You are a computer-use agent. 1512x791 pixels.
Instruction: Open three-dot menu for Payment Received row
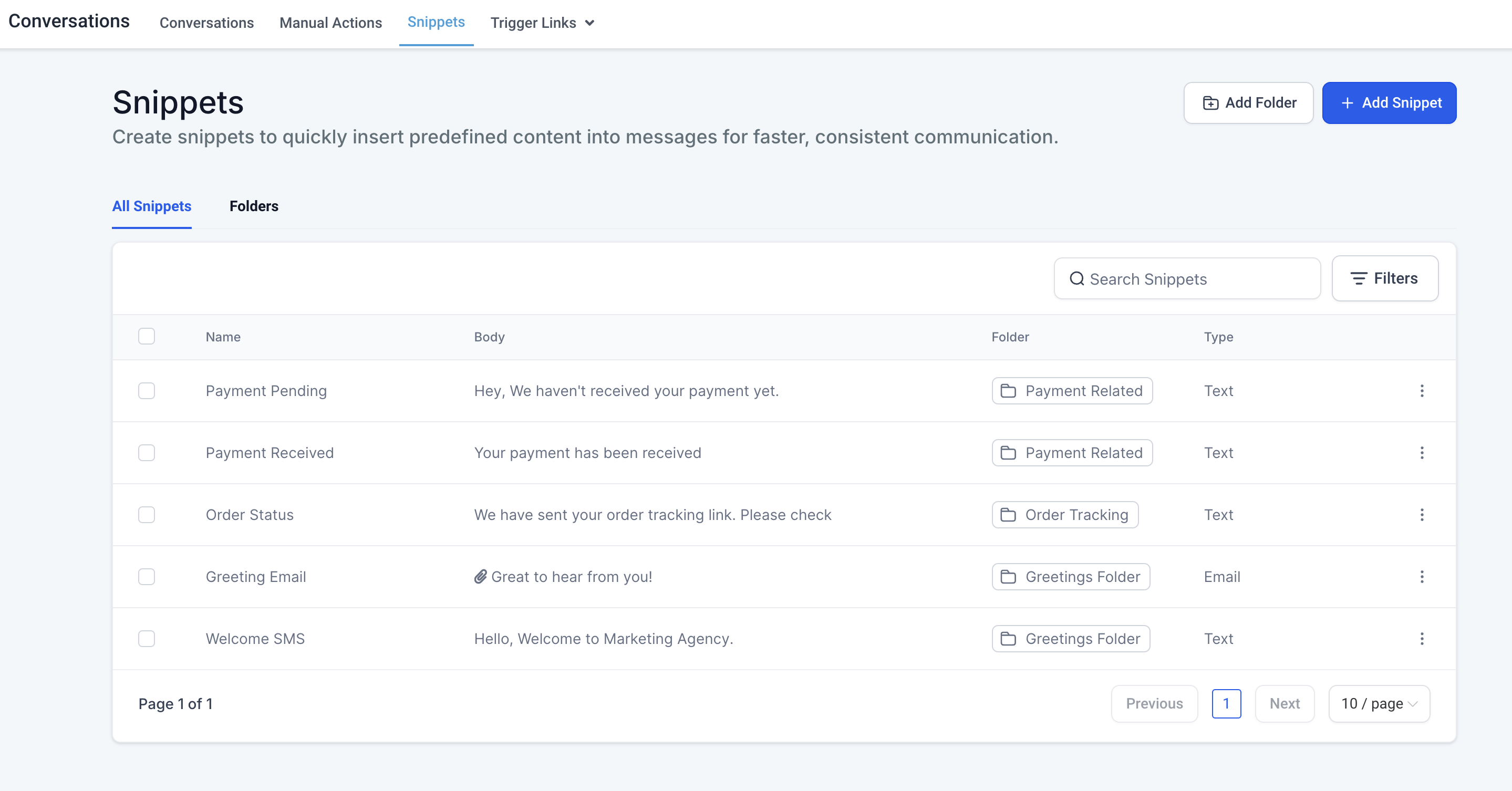(1422, 452)
